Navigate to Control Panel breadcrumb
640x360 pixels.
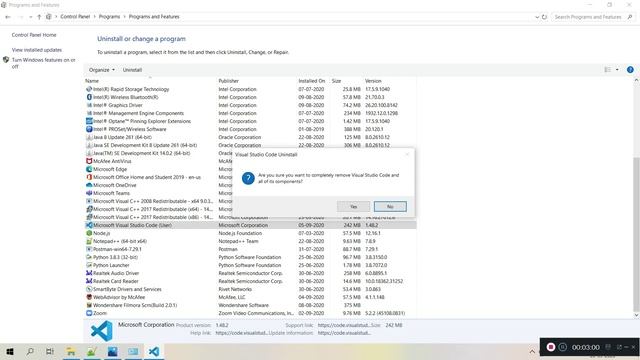pyautogui.click(x=75, y=17)
